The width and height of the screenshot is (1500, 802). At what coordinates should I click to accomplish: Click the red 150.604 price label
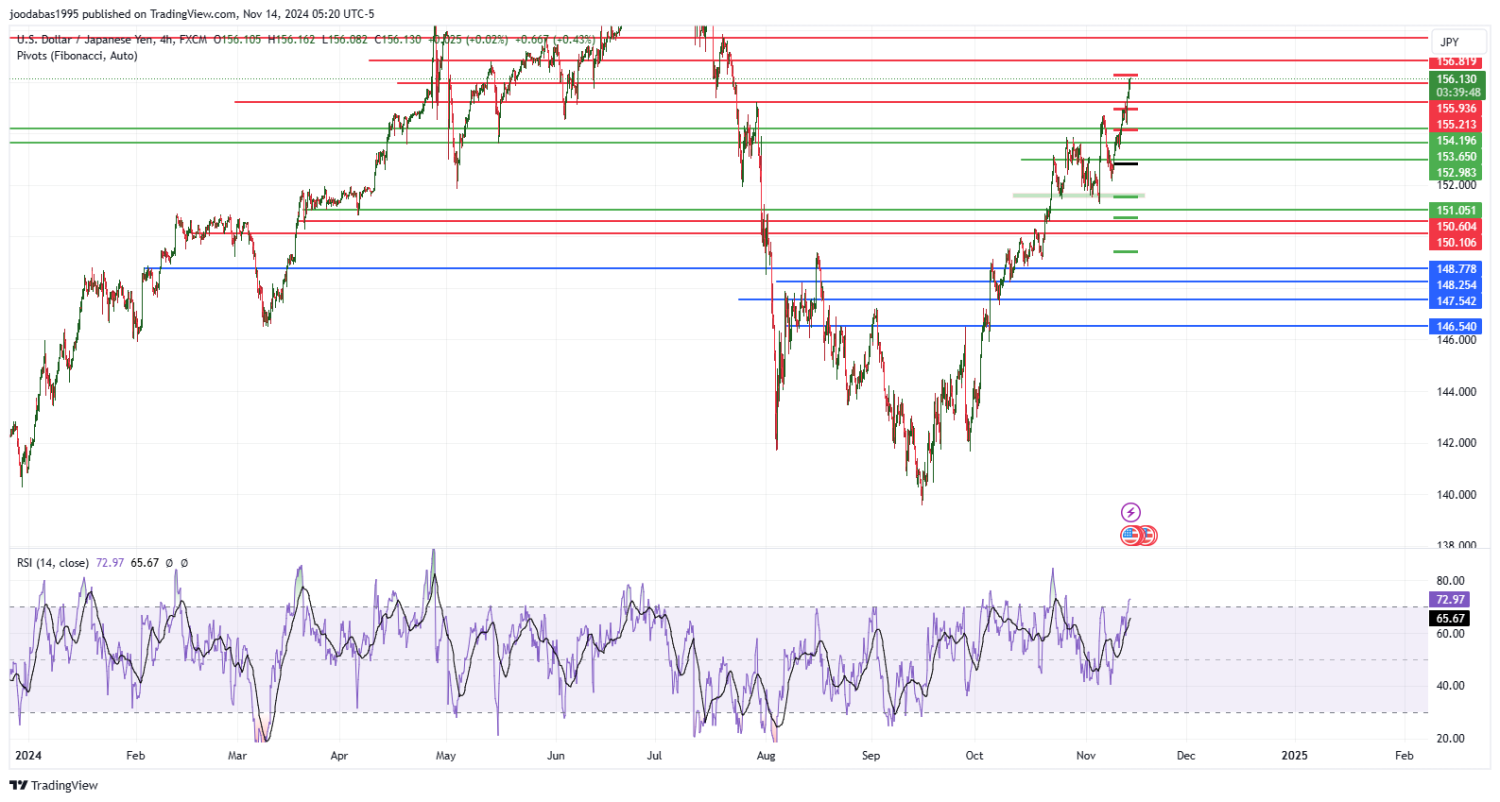[1457, 227]
